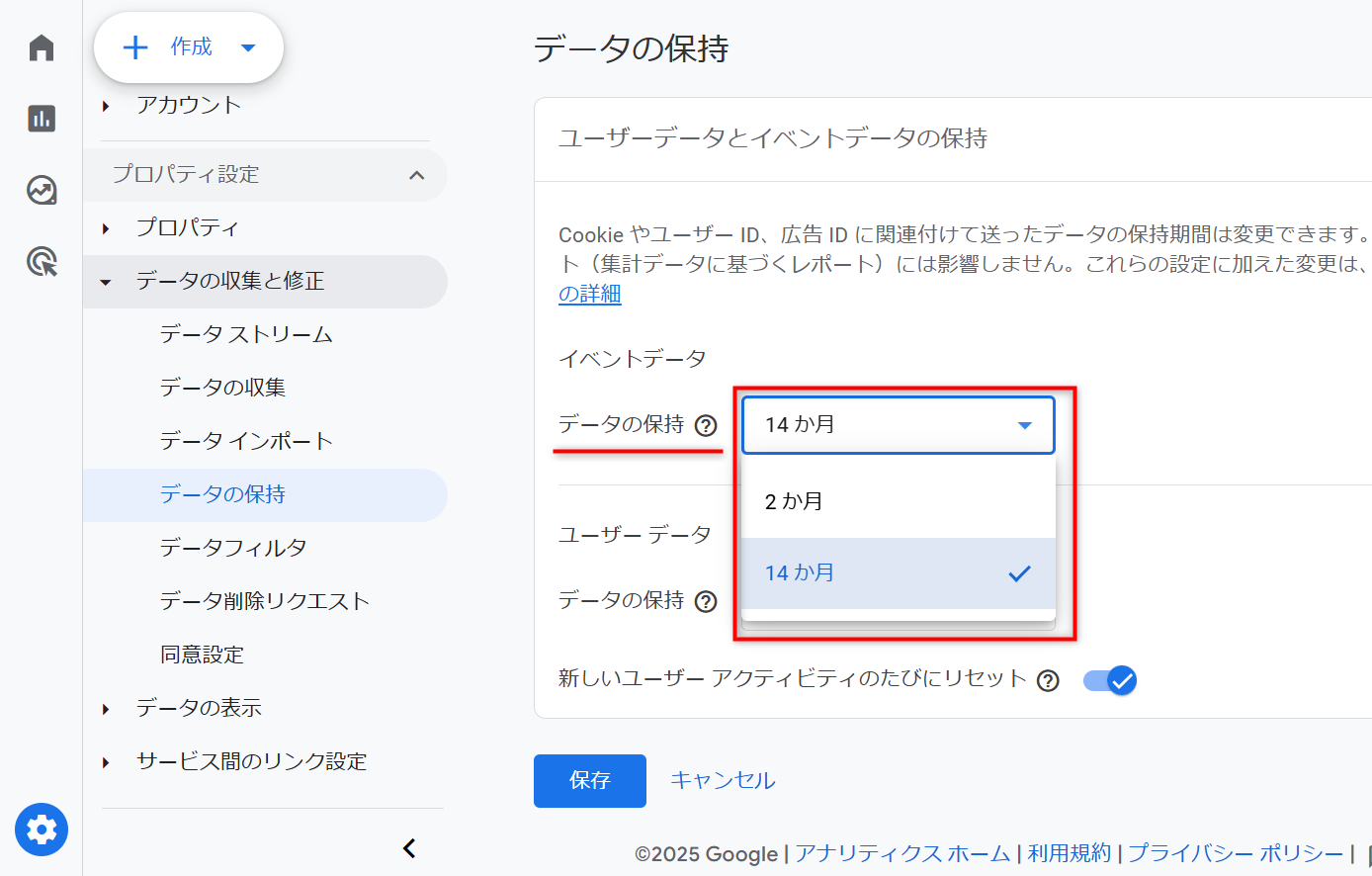This screenshot has width=1372, height=876.
Task: Click help icon next to event データの保持
Action: [706, 426]
